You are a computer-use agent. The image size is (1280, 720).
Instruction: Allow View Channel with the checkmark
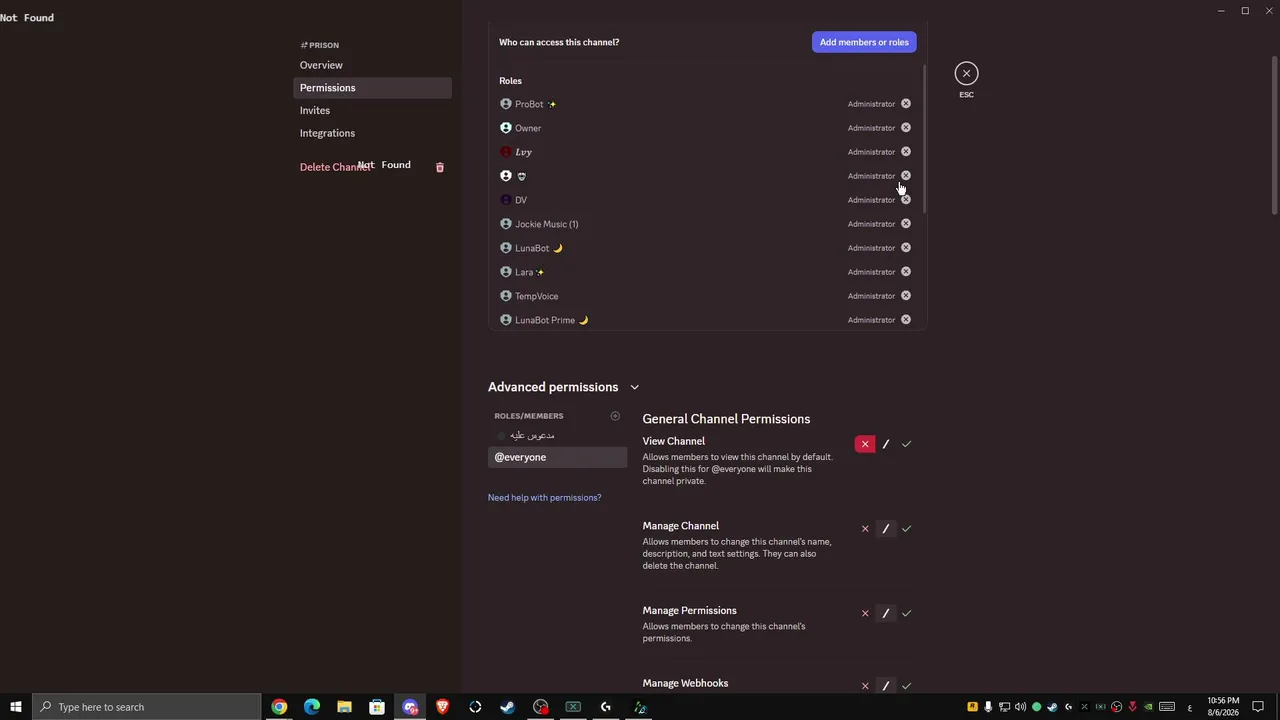pos(906,444)
